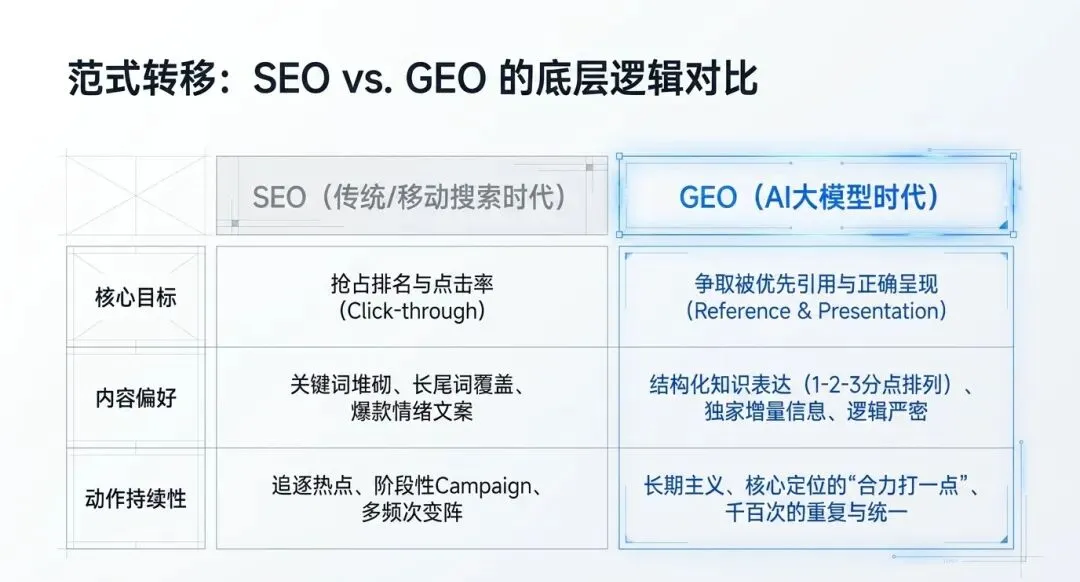Click the 动作持续性 row label
Viewport: 1080px width, 582px height.
136,498
